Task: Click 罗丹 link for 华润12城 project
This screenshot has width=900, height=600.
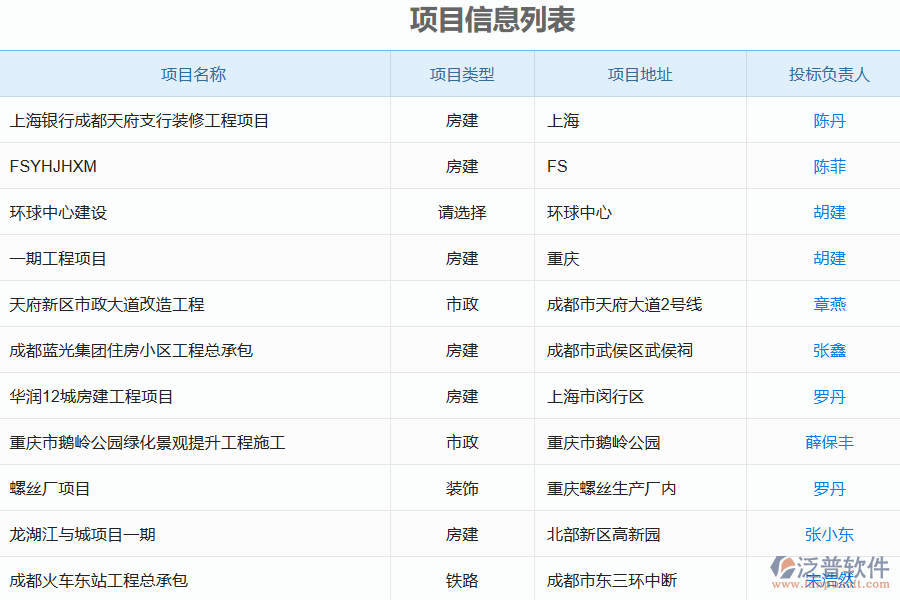Action: (830, 396)
